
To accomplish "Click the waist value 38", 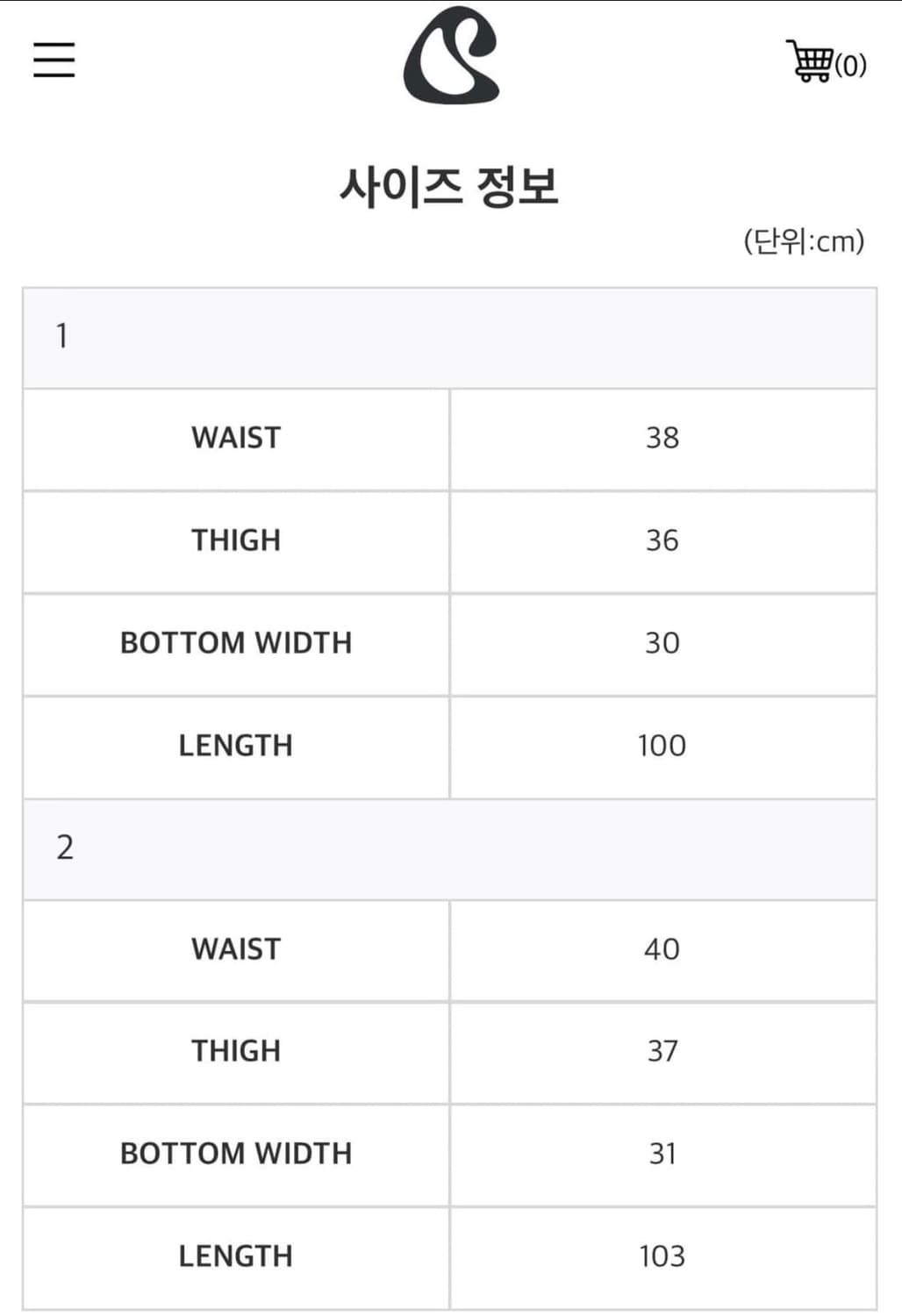I will click(662, 438).
